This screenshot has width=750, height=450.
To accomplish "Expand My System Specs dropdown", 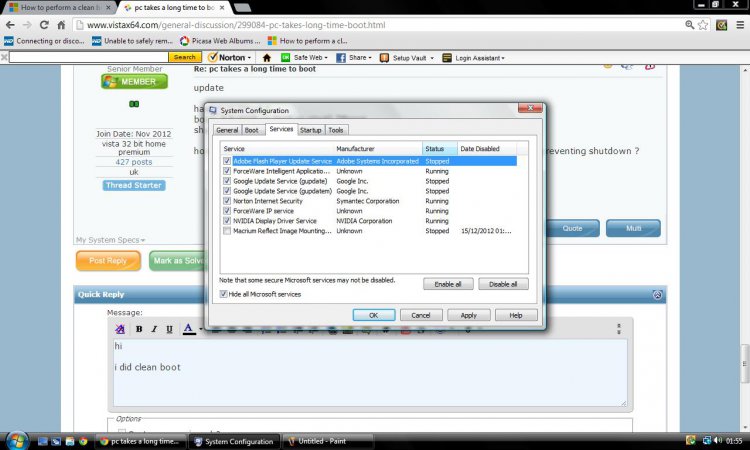I will pos(110,240).
